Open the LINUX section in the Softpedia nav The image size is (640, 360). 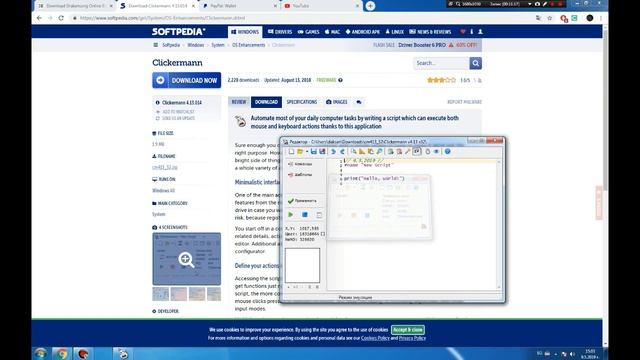coord(395,32)
